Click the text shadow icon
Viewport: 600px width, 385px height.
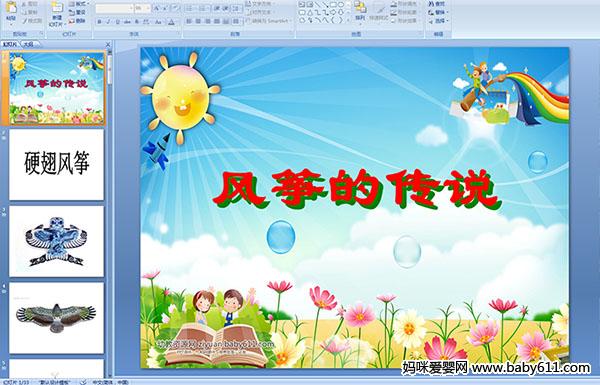pyautogui.click(x=137, y=22)
